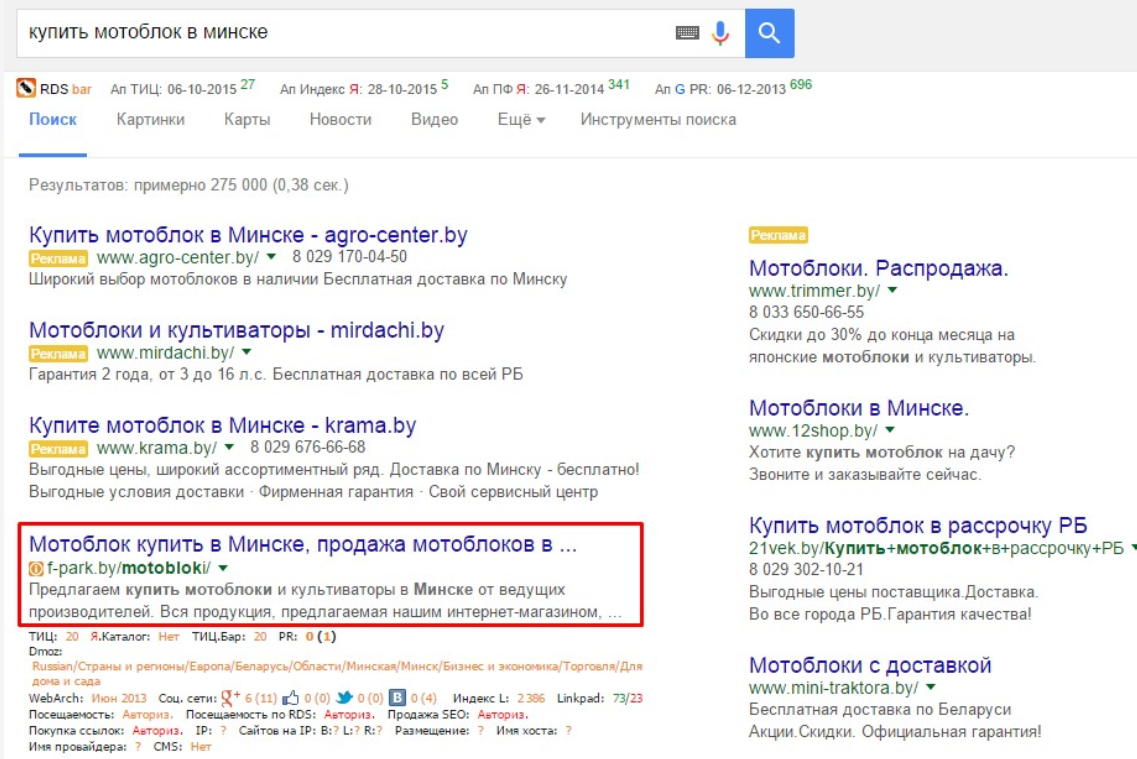Expand arrow next to www.krama.by/
This screenshot has height=759, width=1137.
[229, 447]
